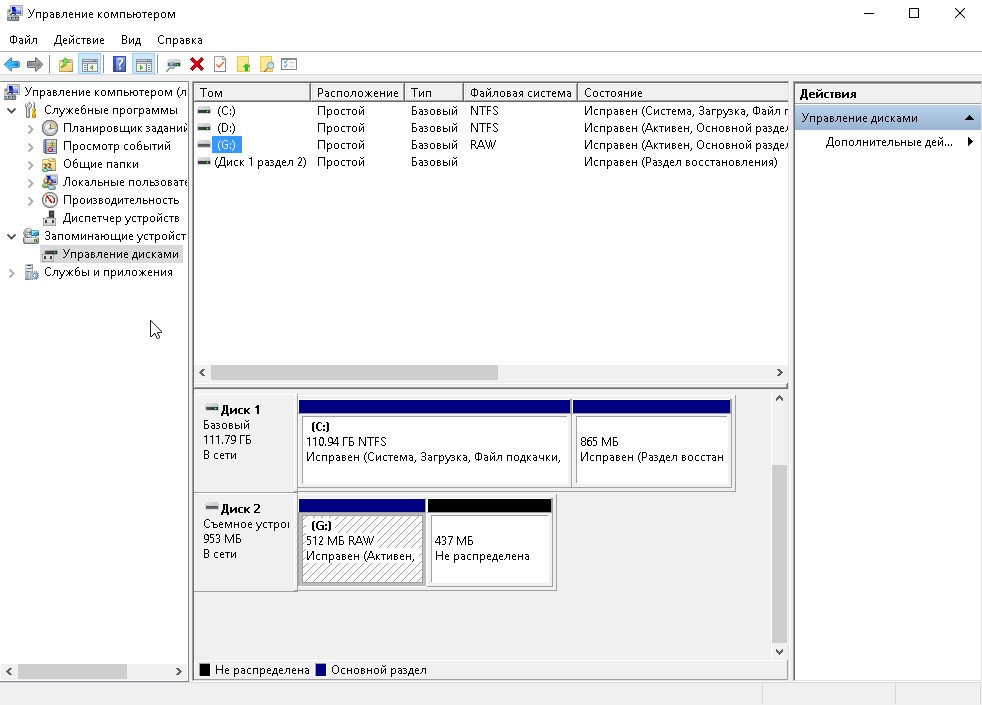The width and height of the screenshot is (982, 705).
Task: Click the horizontal scrollbar under volume list
Action: (354, 372)
